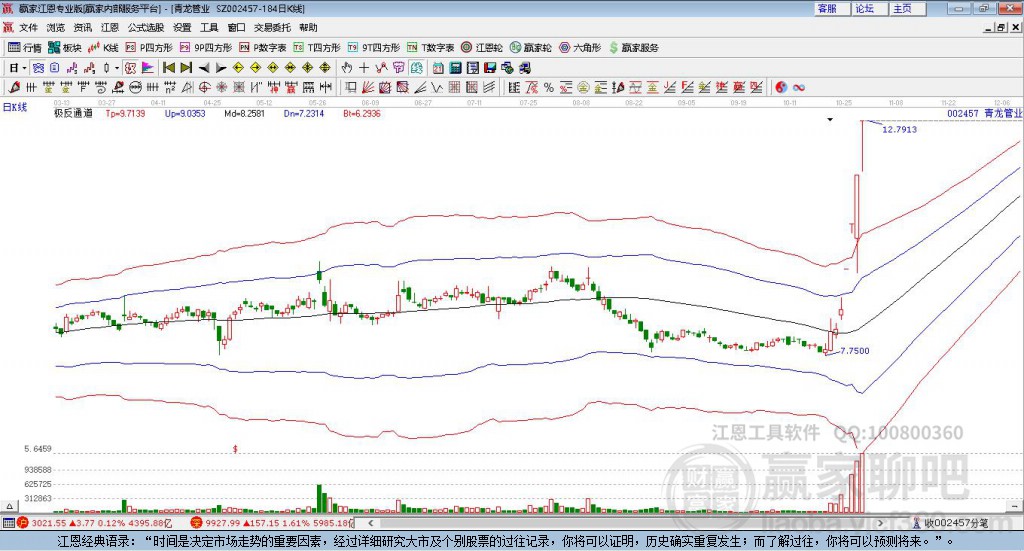Screen dimensions: 1024x551
Task: Open the 交易委托 menu
Action: coord(272,28)
